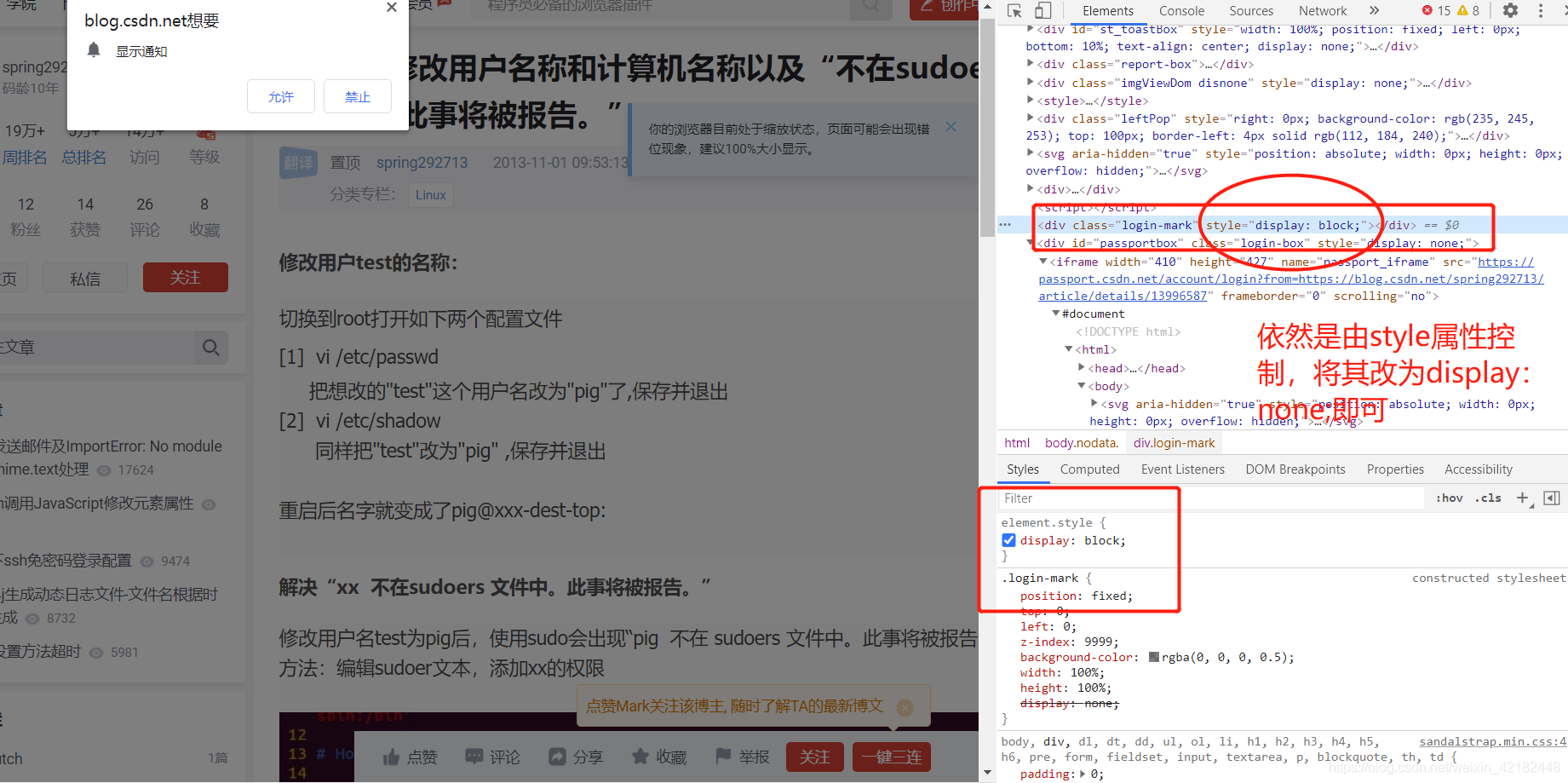Switch to the Sources tab
The height and width of the screenshot is (783, 1568).
click(x=1251, y=10)
